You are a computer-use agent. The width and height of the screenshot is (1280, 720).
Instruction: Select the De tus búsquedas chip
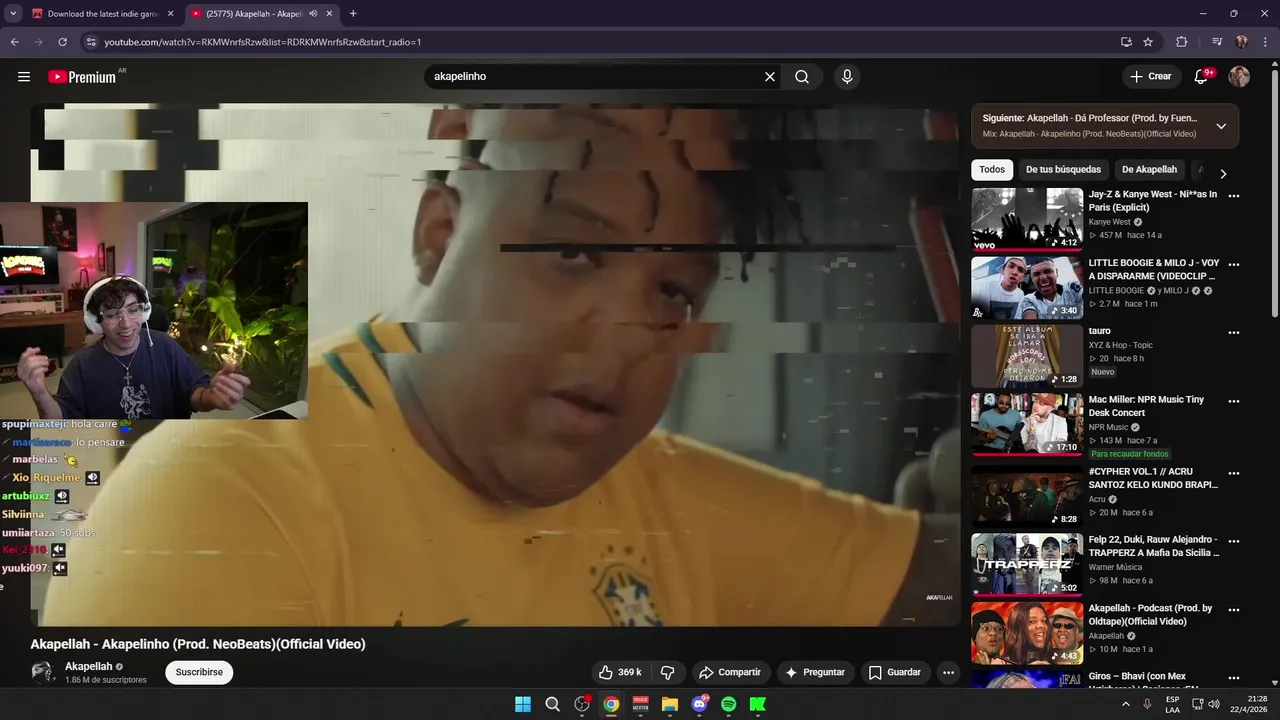click(1063, 170)
